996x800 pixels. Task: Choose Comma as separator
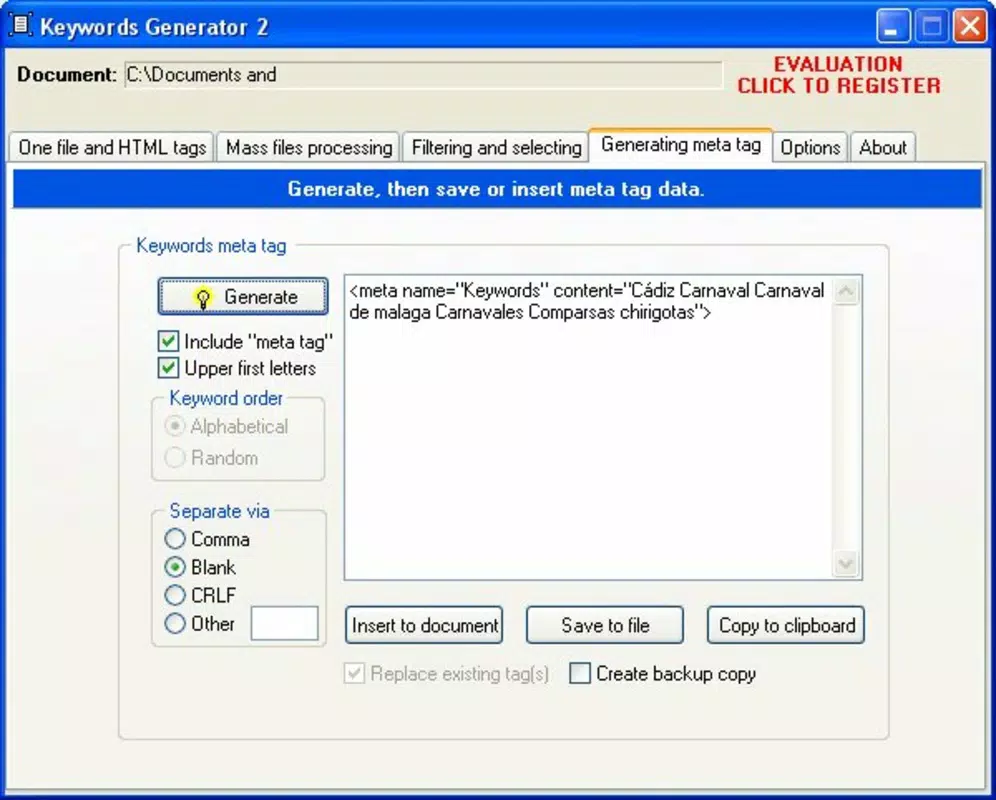point(175,539)
